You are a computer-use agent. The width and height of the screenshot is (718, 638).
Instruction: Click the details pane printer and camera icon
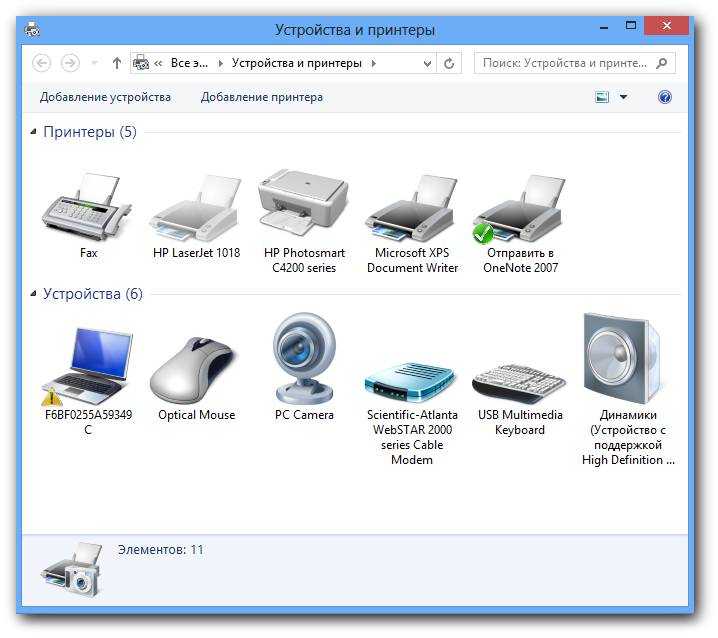coord(71,570)
